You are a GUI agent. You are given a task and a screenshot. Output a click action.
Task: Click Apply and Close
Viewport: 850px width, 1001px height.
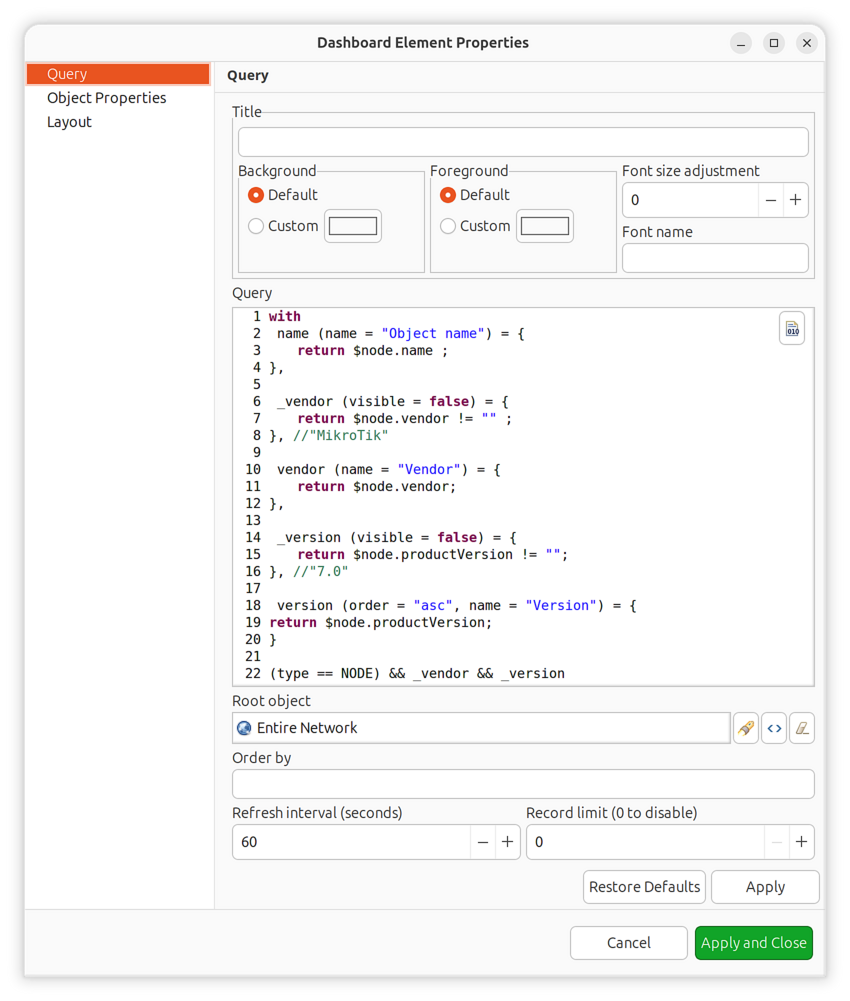pos(753,943)
